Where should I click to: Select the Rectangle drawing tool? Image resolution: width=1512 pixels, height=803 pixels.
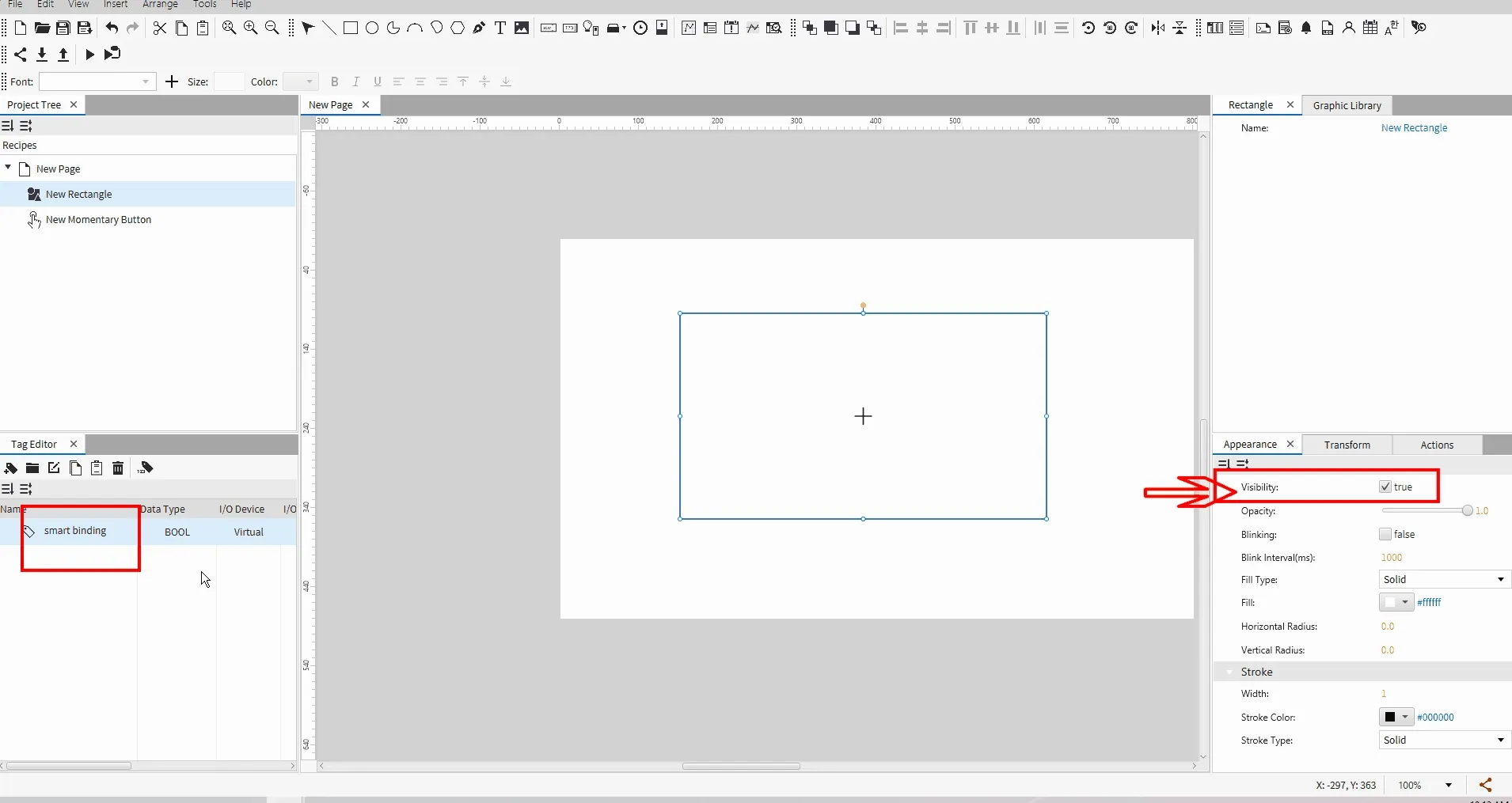350,28
